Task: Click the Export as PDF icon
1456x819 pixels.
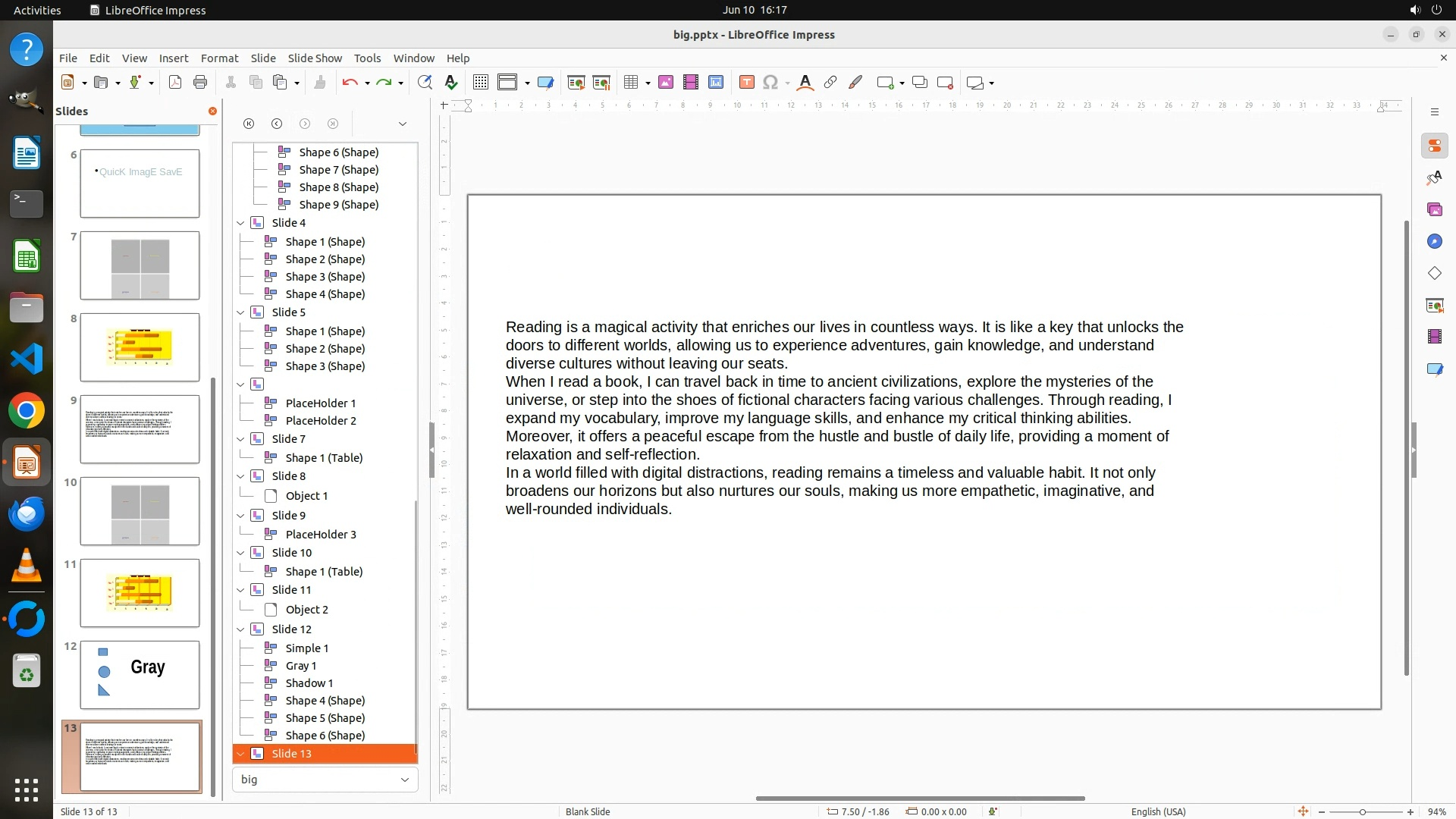Action: [x=175, y=83]
